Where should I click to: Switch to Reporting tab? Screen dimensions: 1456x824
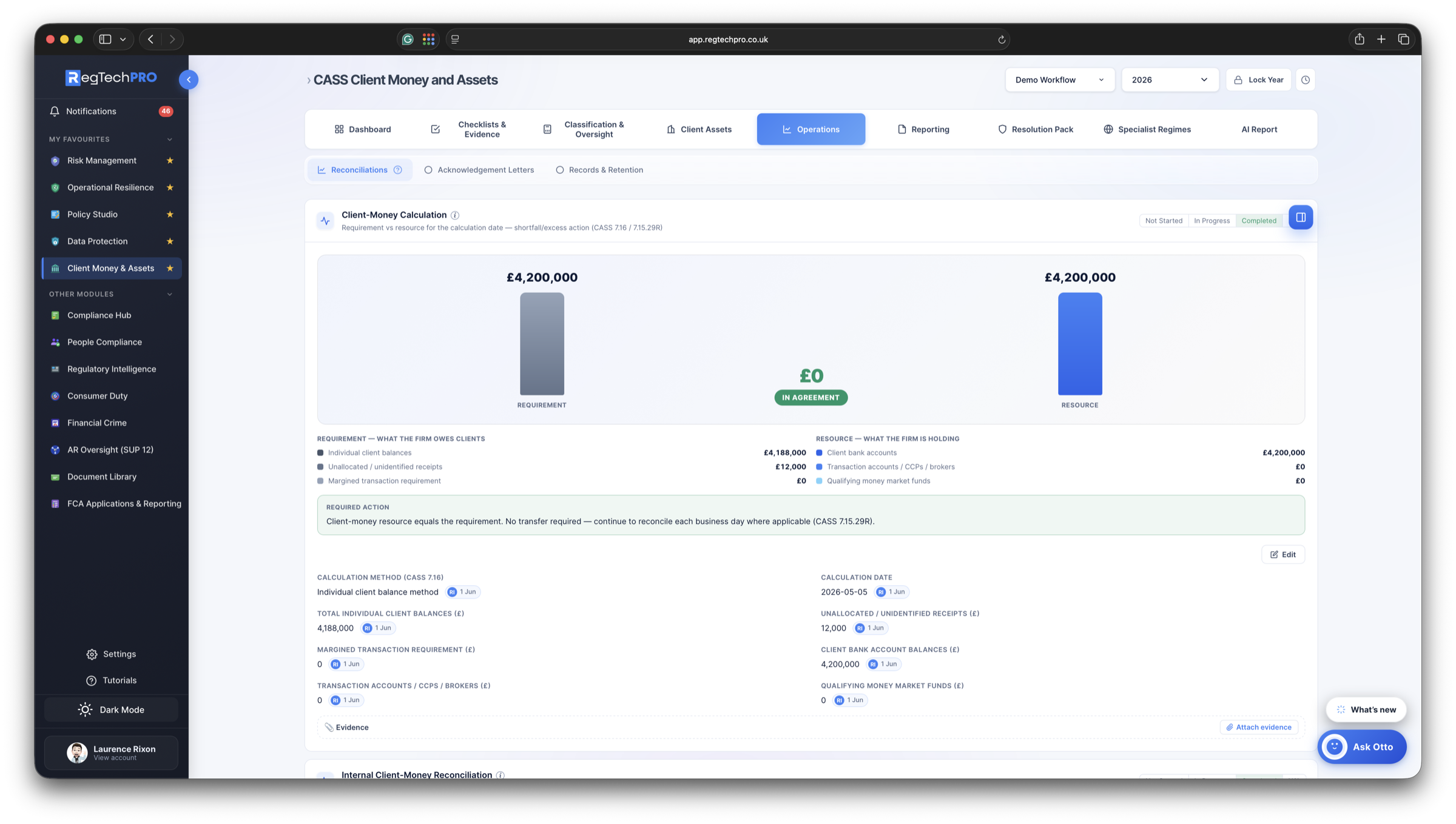923,129
